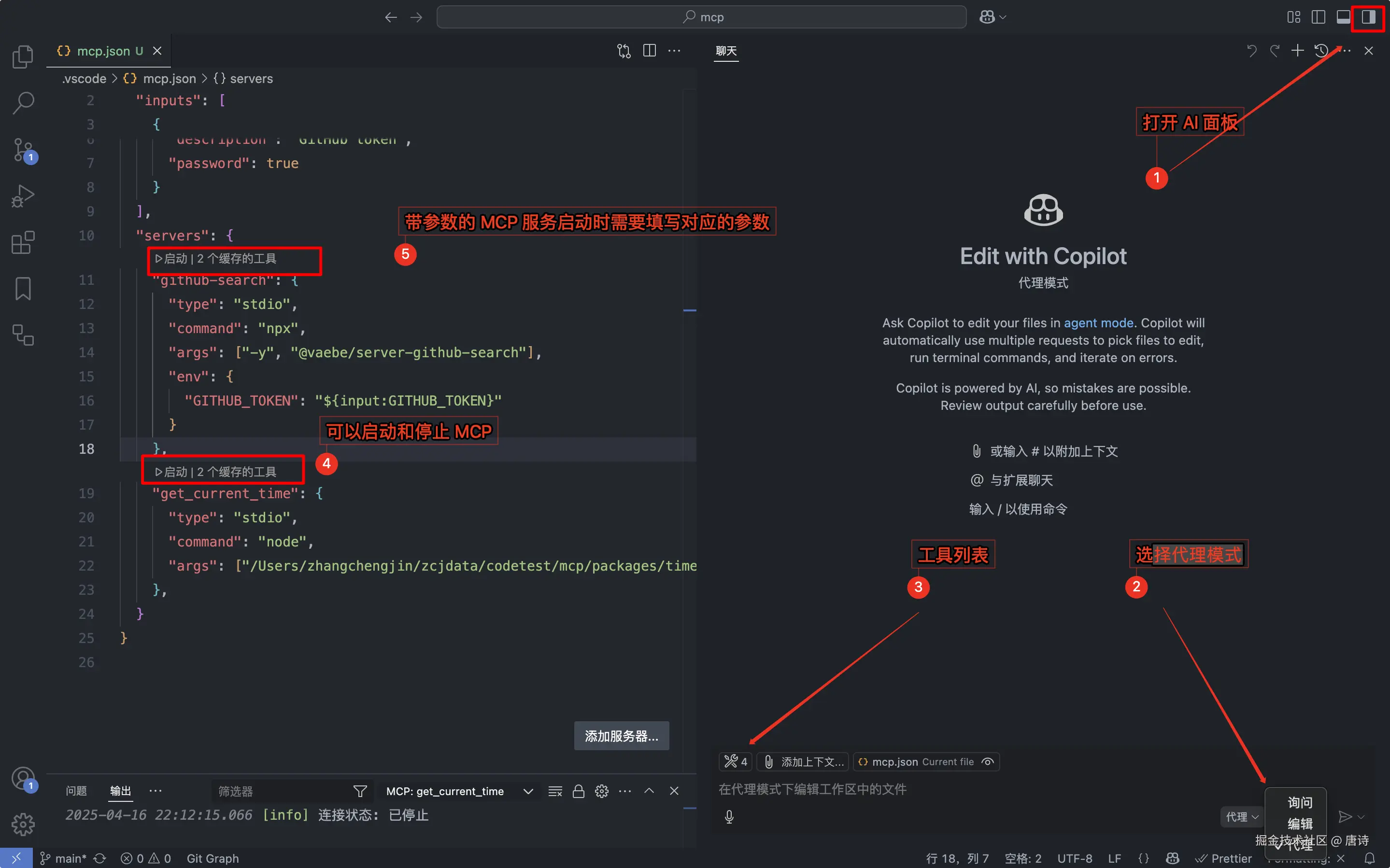
Task: Click the 筛选器 filter input field
Action: [281, 791]
